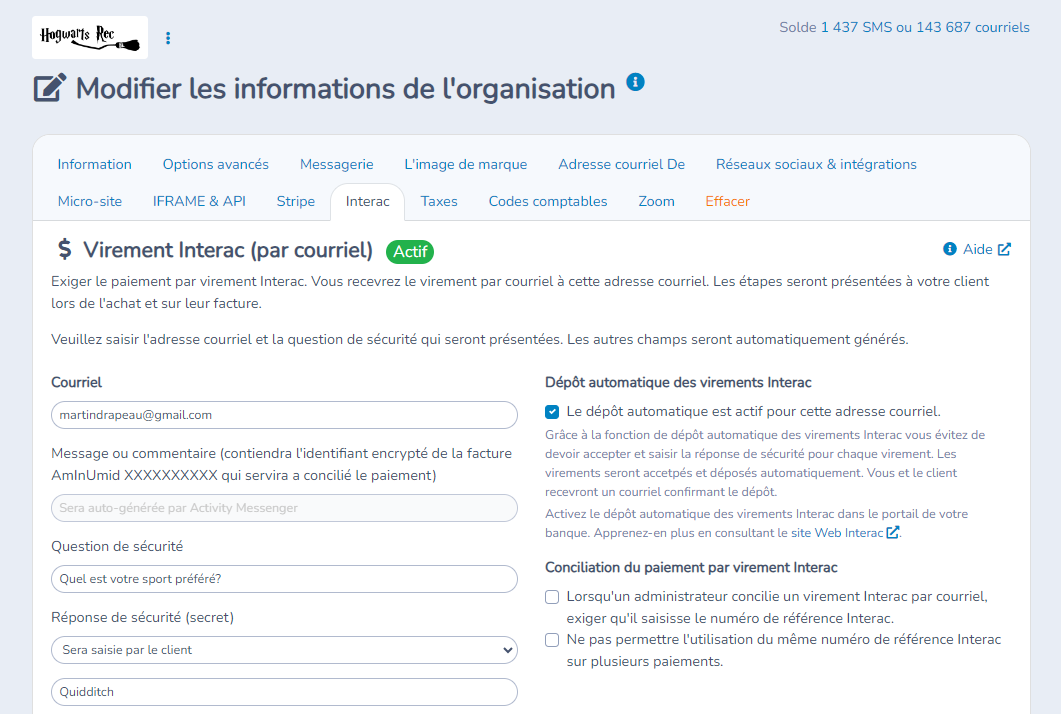Image resolution: width=1061 pixels, height=714 pixels.
Task: Click the SMS and courriels balance link
Action: click(925, 27)
